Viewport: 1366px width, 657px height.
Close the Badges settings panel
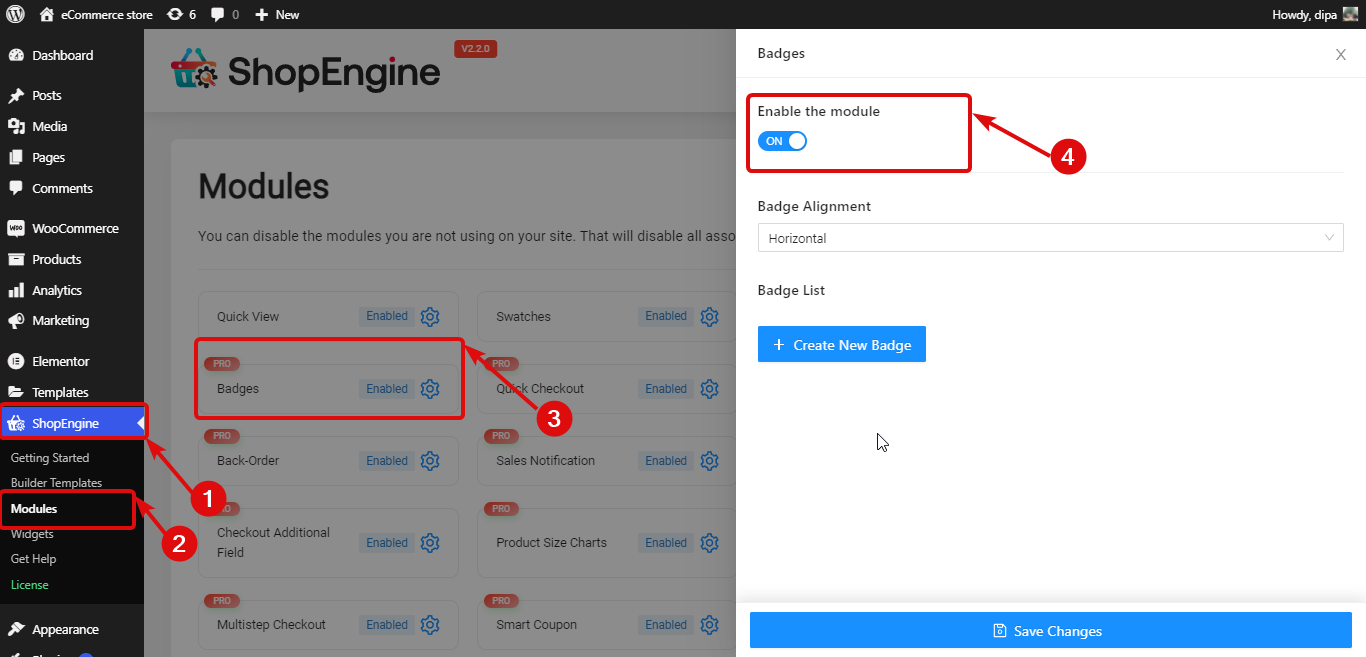tap(1341, 54)
